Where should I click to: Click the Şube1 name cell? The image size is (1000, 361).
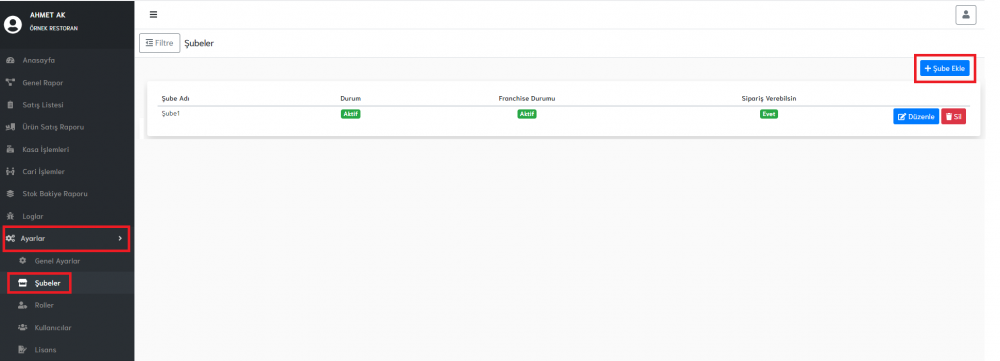[x=171, y=114]
